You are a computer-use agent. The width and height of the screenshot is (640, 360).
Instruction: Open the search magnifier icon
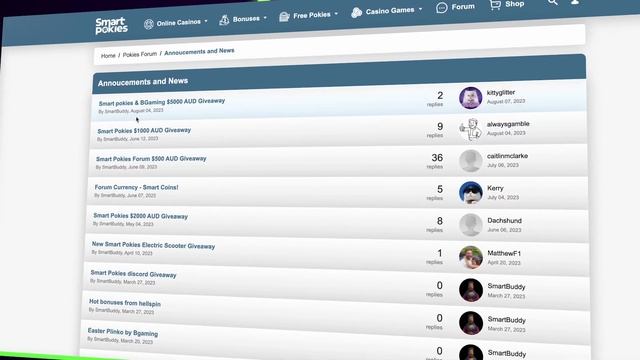[x=553, y=2]
